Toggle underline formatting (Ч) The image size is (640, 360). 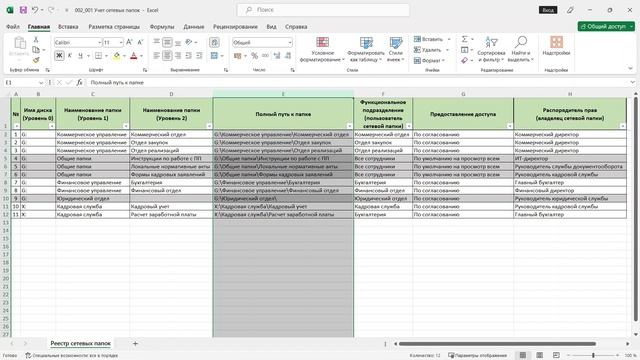(80, 56)
